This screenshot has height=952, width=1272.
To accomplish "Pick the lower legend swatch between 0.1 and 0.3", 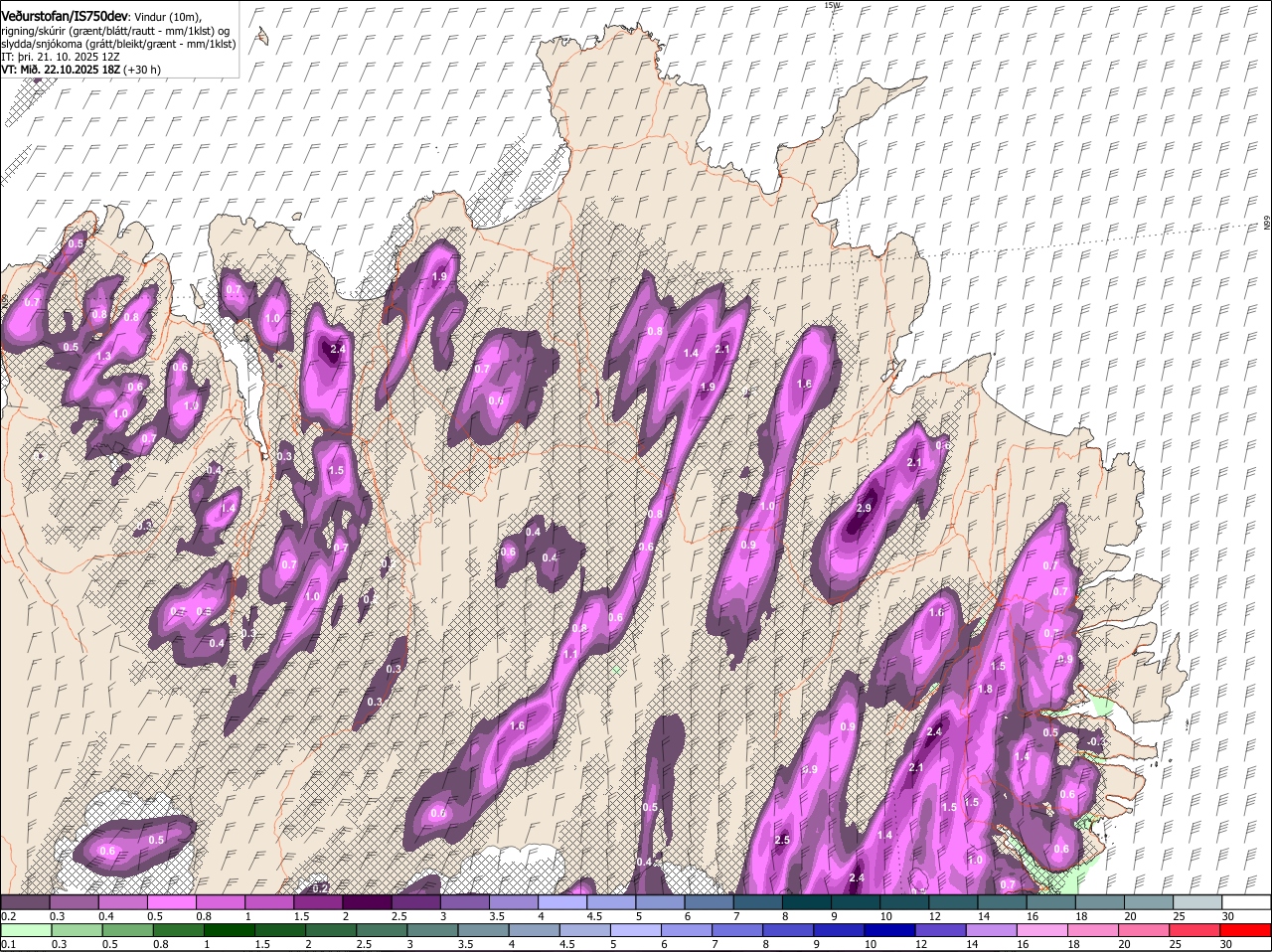I will coord(26,930).
